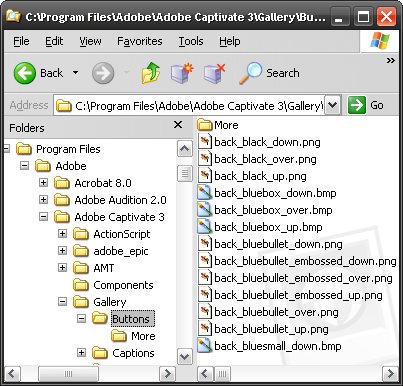
Task: Show more toolbar items chevron
Action: click(x=391, y=61)
